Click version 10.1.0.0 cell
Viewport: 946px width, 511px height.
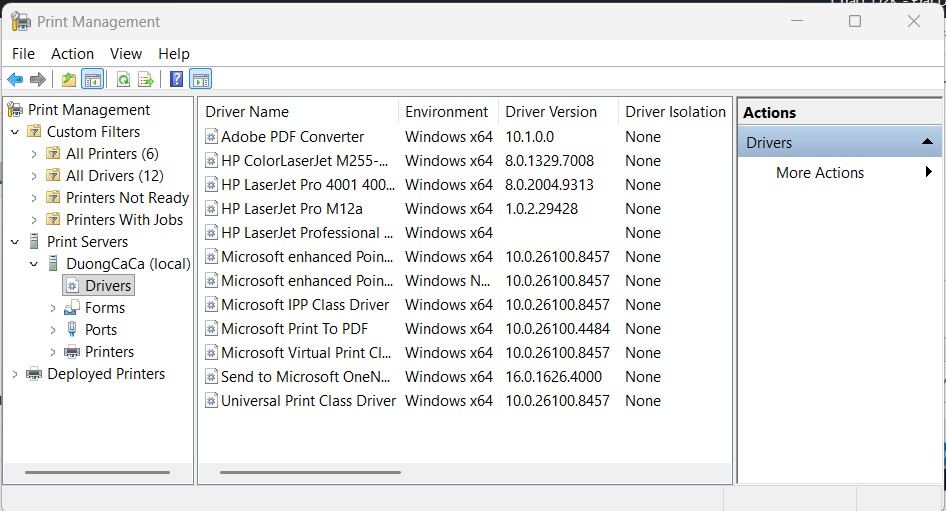(529, 137)
